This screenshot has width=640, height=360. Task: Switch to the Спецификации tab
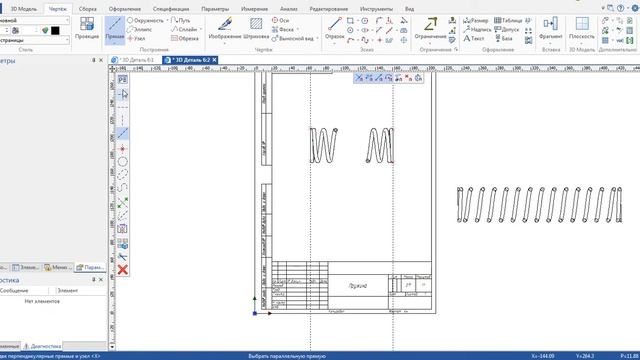click(171, 9)
